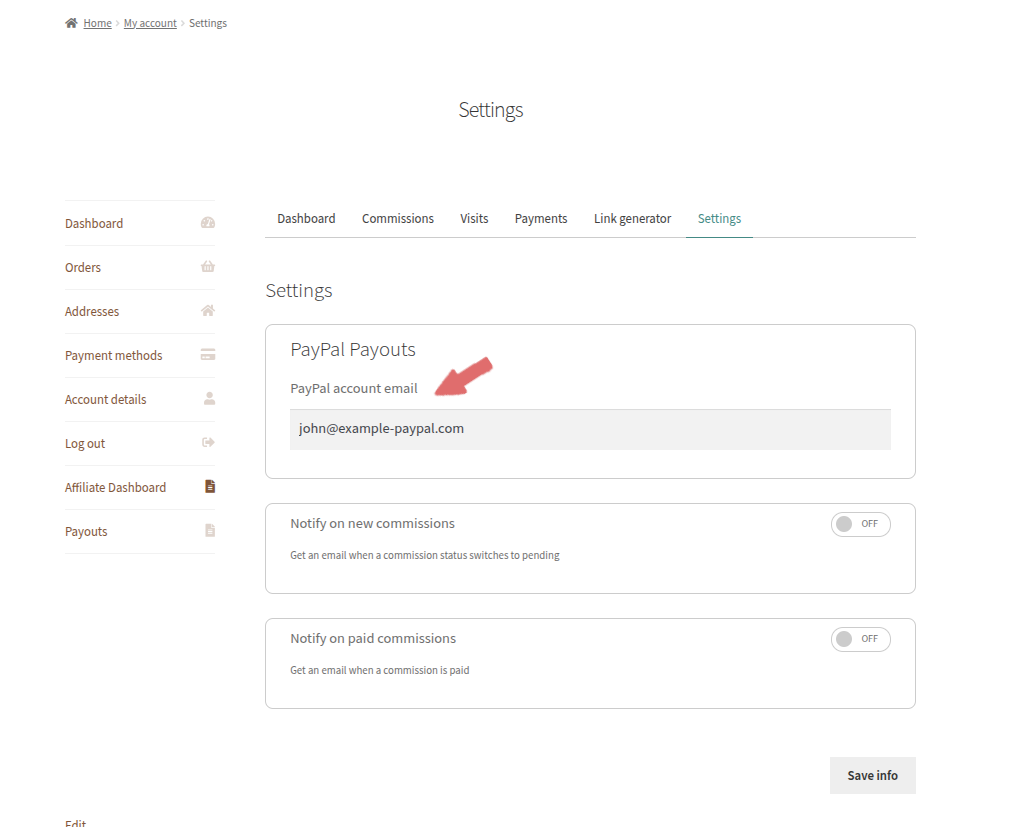1021x827 pixels.
Task: Toggle the Notify on new commissions switch
Action: coord(860,524)
